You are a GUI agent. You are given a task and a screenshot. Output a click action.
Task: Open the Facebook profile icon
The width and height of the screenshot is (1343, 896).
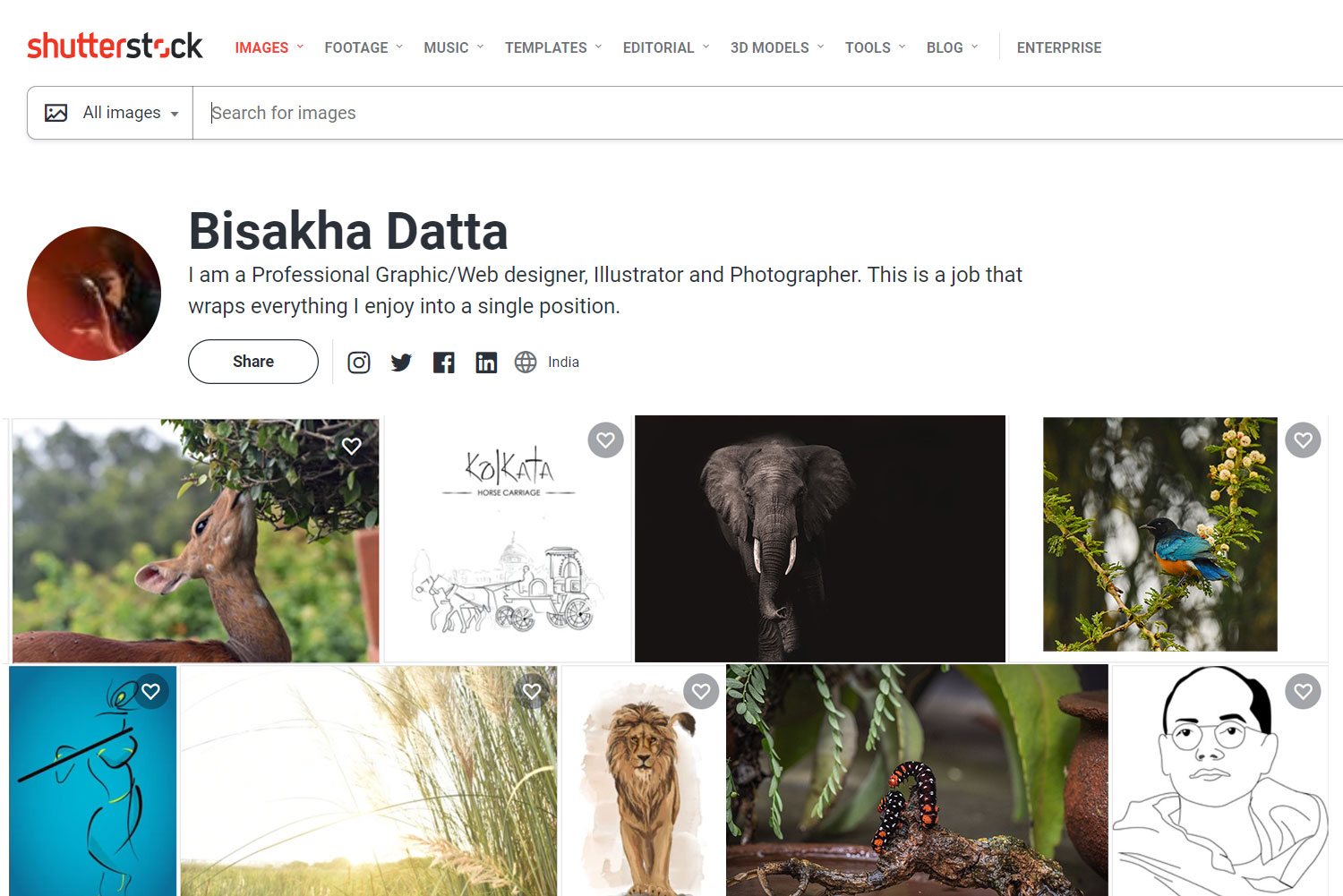click(x=444, y=363)
